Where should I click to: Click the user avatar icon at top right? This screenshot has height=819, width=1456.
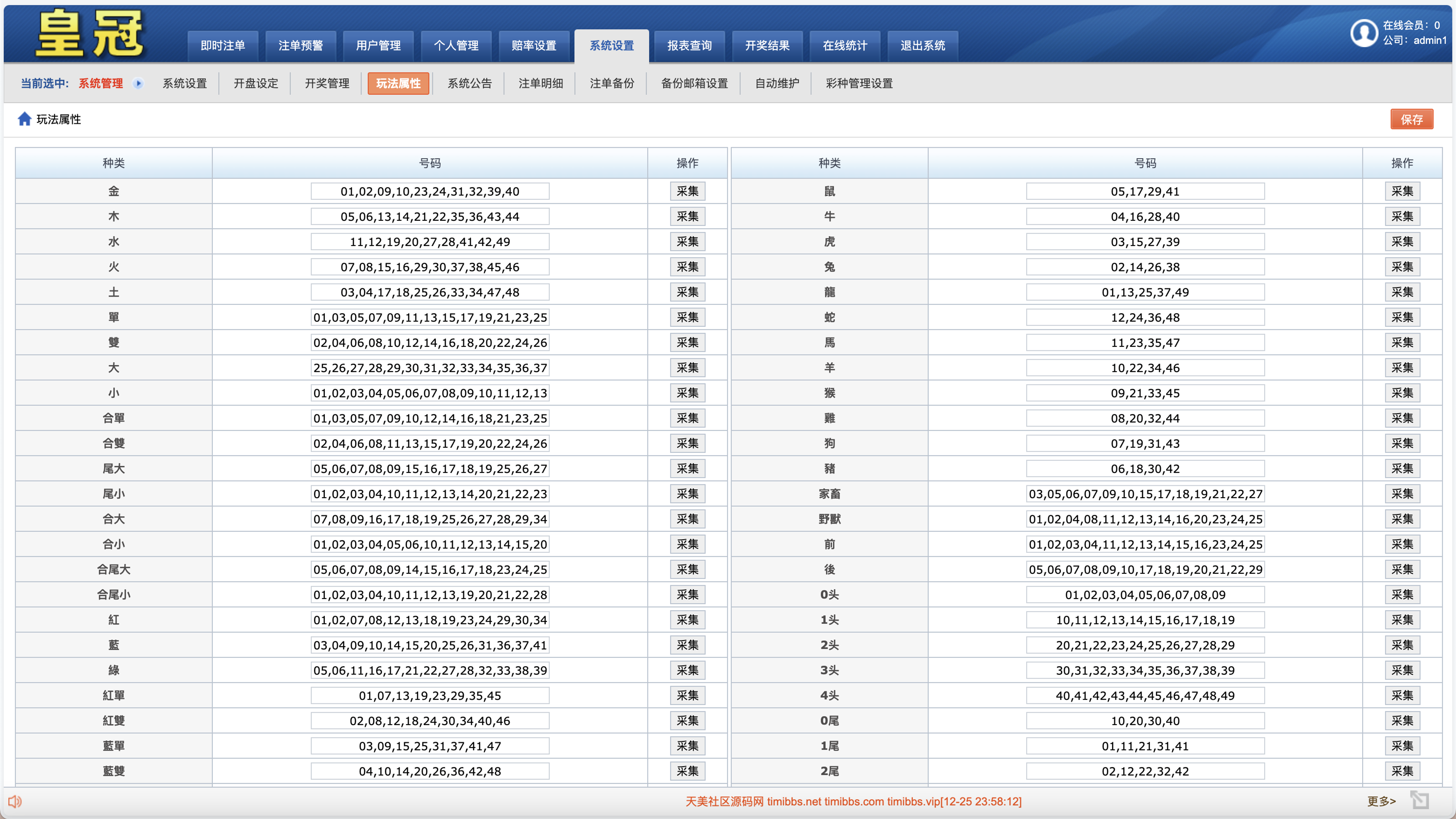[x=1364, y=33]
